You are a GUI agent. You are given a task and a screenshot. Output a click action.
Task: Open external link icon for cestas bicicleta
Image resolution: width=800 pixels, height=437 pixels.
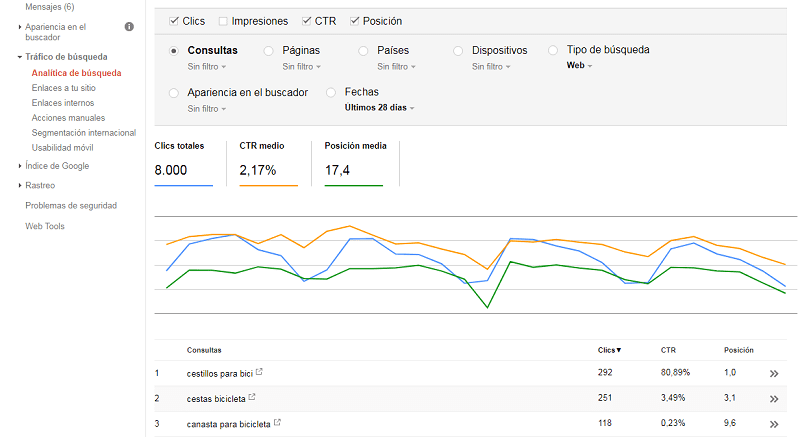(x=253, y=398)
